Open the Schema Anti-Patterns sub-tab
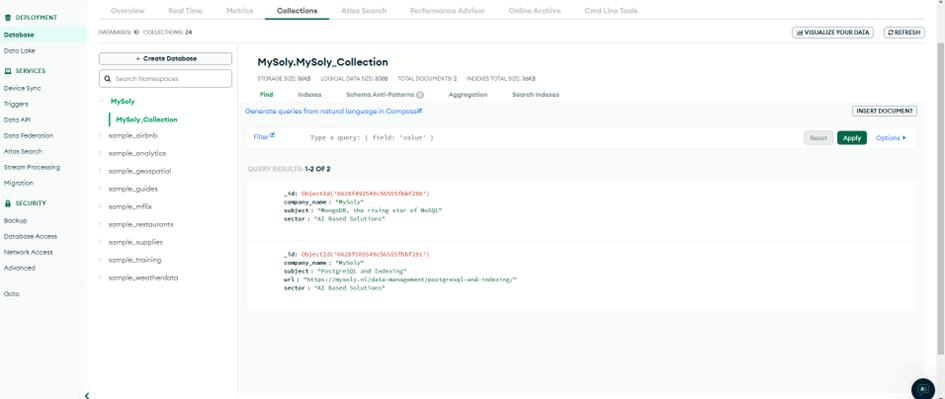The height and width of the screenshot is (399, 945). (x=380, y=95)
